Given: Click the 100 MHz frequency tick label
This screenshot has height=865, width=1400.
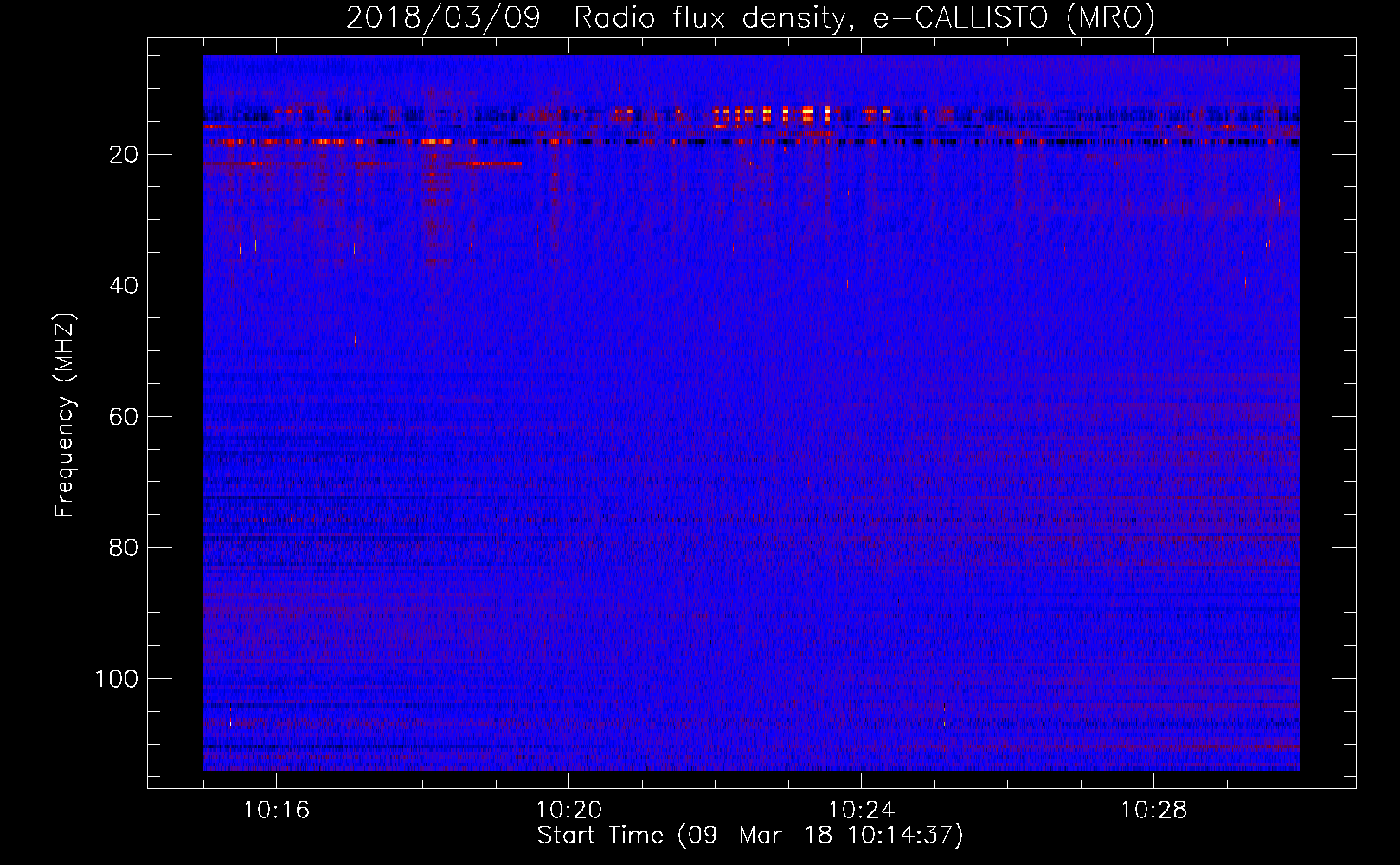Looking at the screenshot, I should pyautogui.click(x=116, y=679).
